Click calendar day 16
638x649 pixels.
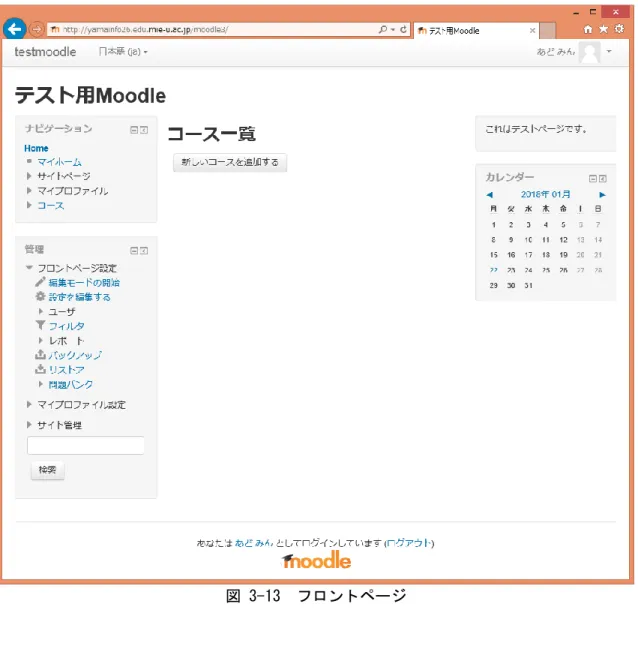[511, 255]
